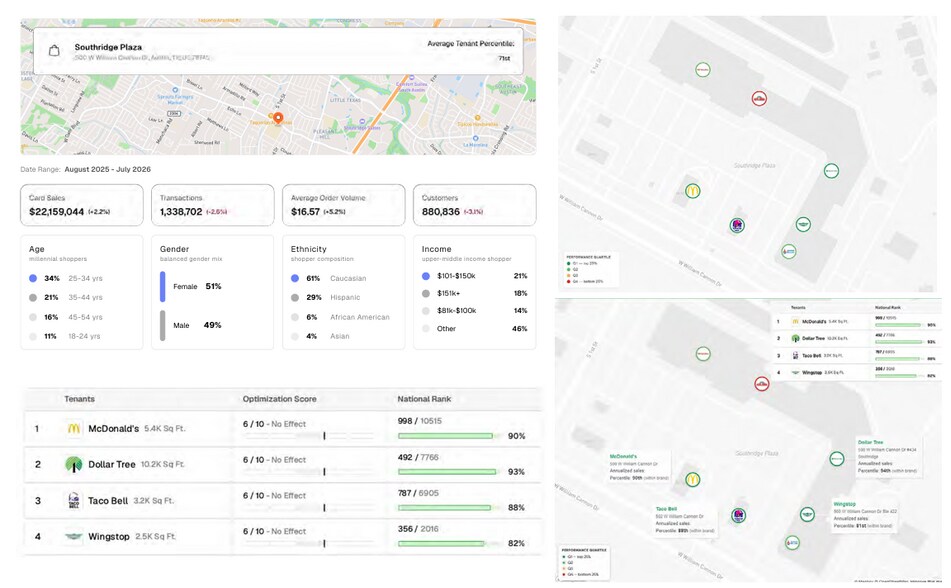
Task: Open the Dollar Tree tooltip card on the map
Action: point(889,456)
